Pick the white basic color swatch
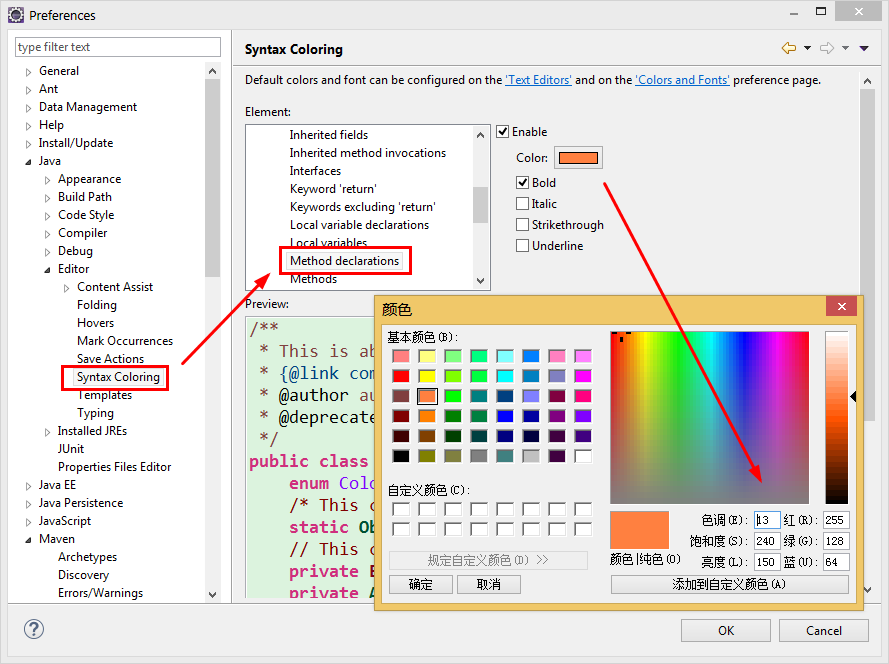 (583, 456)
